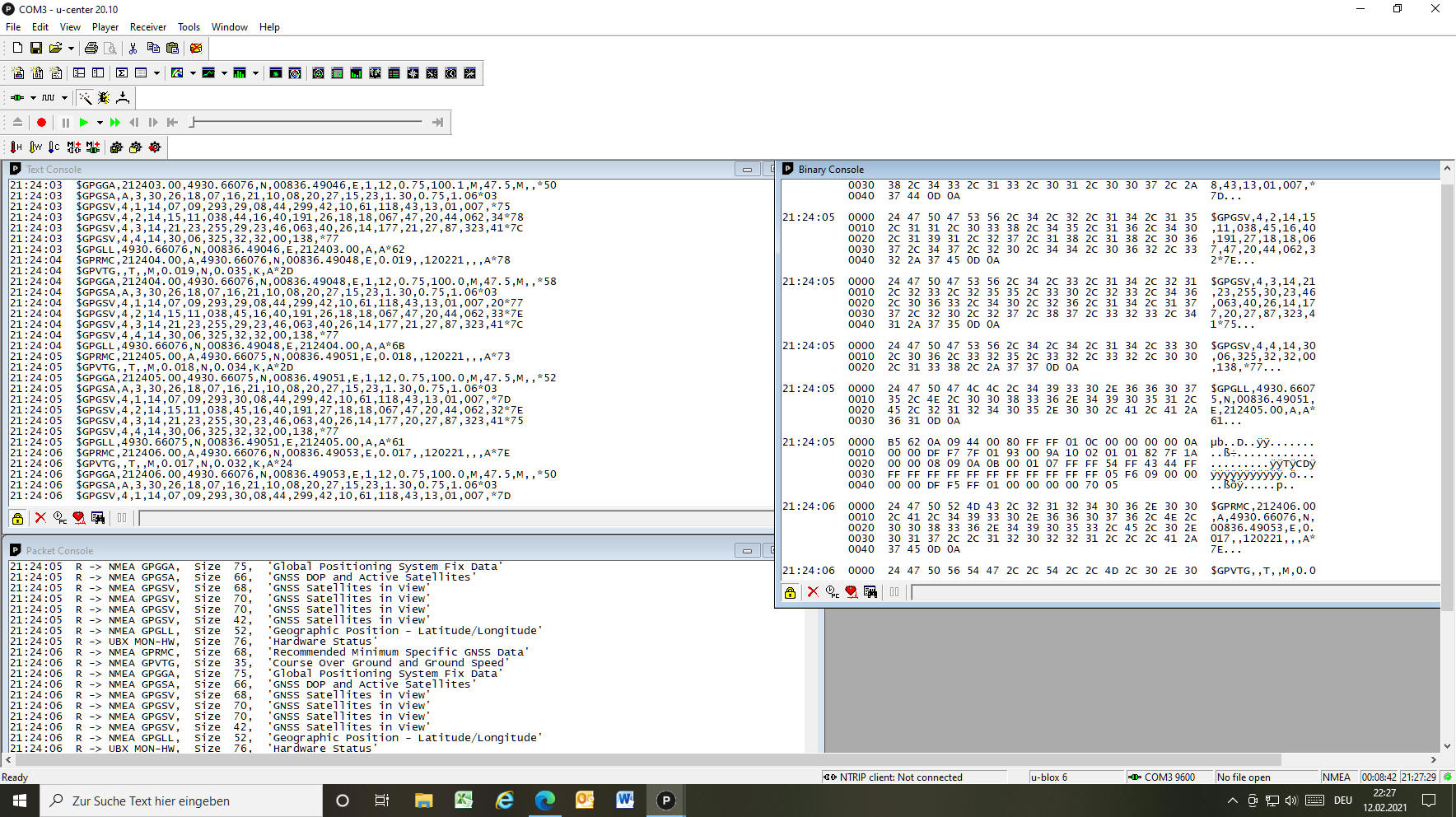The height and width of the screenshot is (817, 1456).
Task: Expand the baudrate dropdown arrow
Action: (64, 98)
